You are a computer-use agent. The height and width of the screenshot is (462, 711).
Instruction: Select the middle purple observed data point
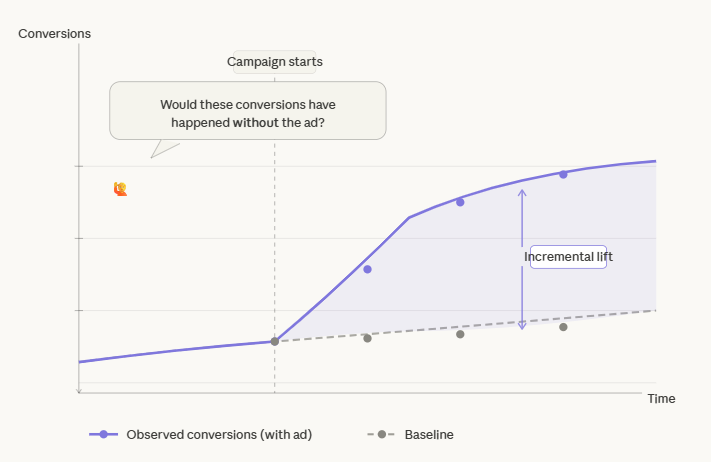(x=460, y=202)
